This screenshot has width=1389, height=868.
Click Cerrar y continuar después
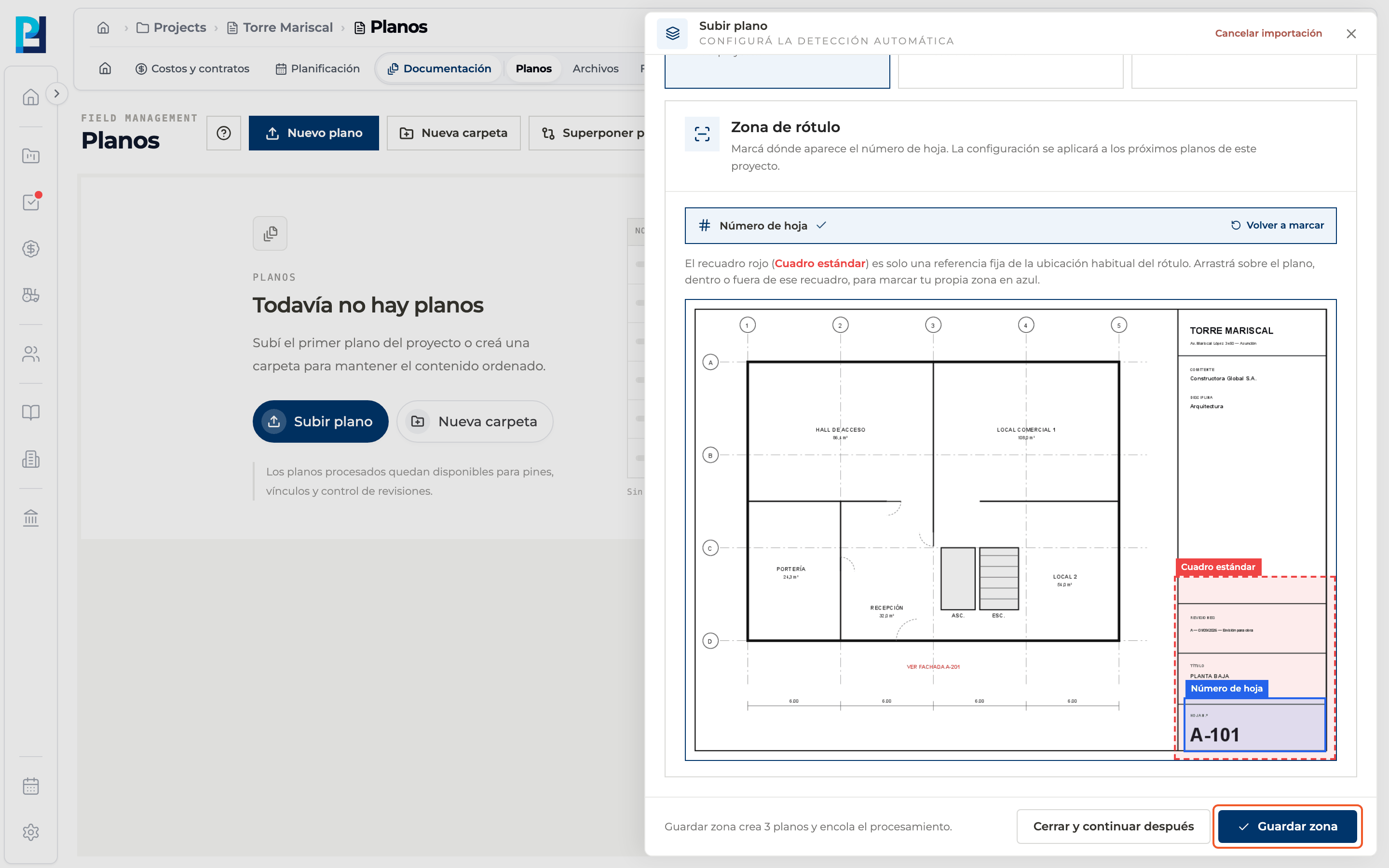pos(1113,827)
